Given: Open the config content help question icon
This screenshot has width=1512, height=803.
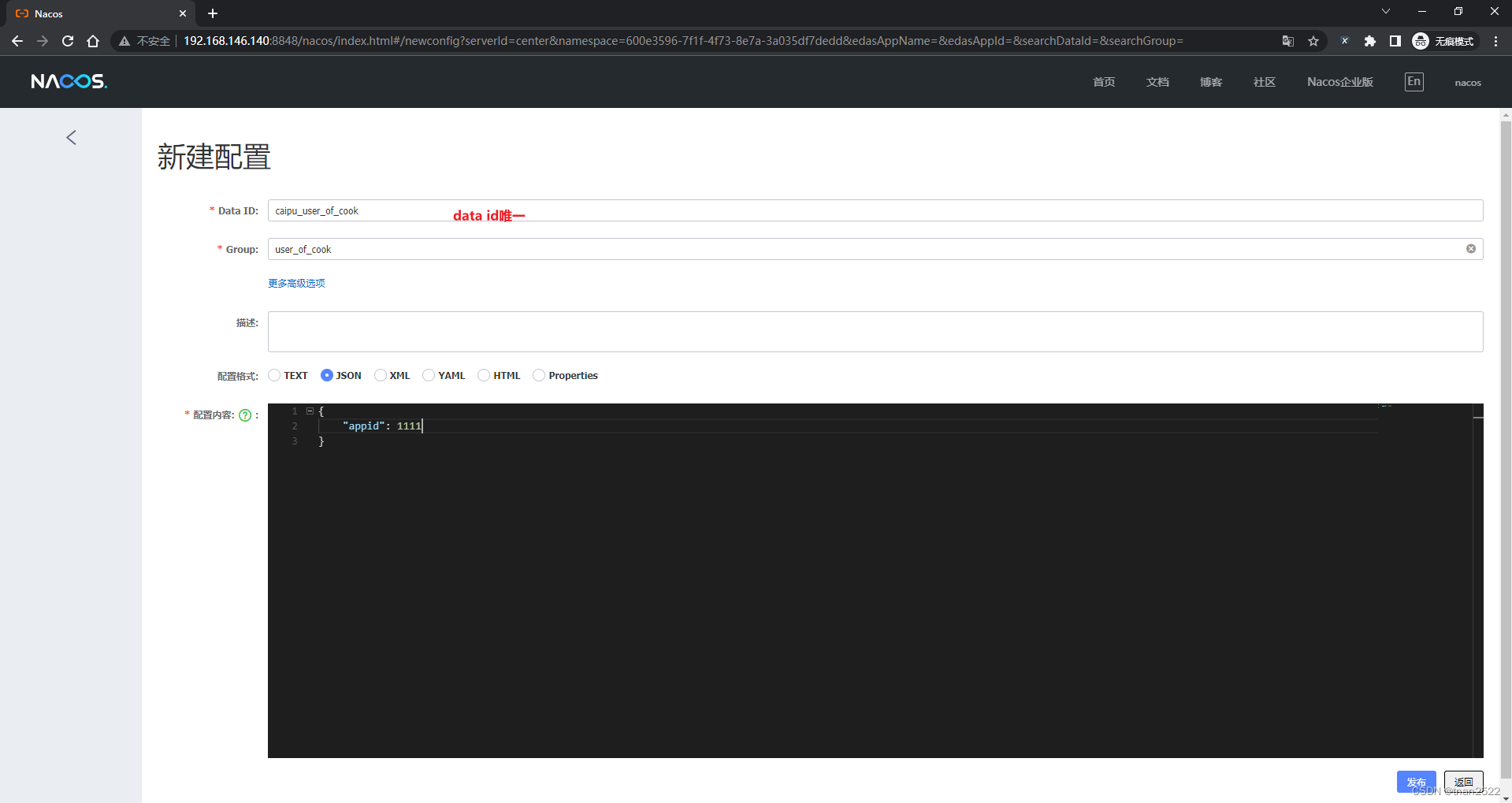Looking at the screenshot, I should [x=245, y=415].
